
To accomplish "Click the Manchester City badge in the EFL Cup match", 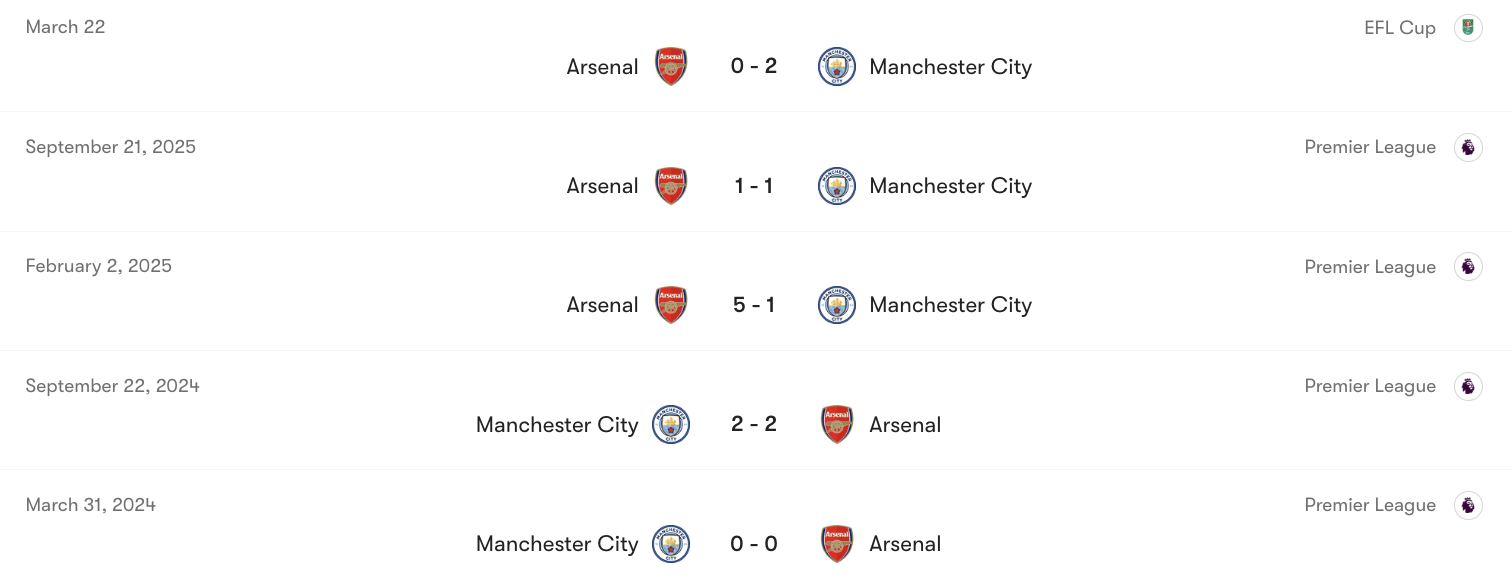I will tap(836, 66).
